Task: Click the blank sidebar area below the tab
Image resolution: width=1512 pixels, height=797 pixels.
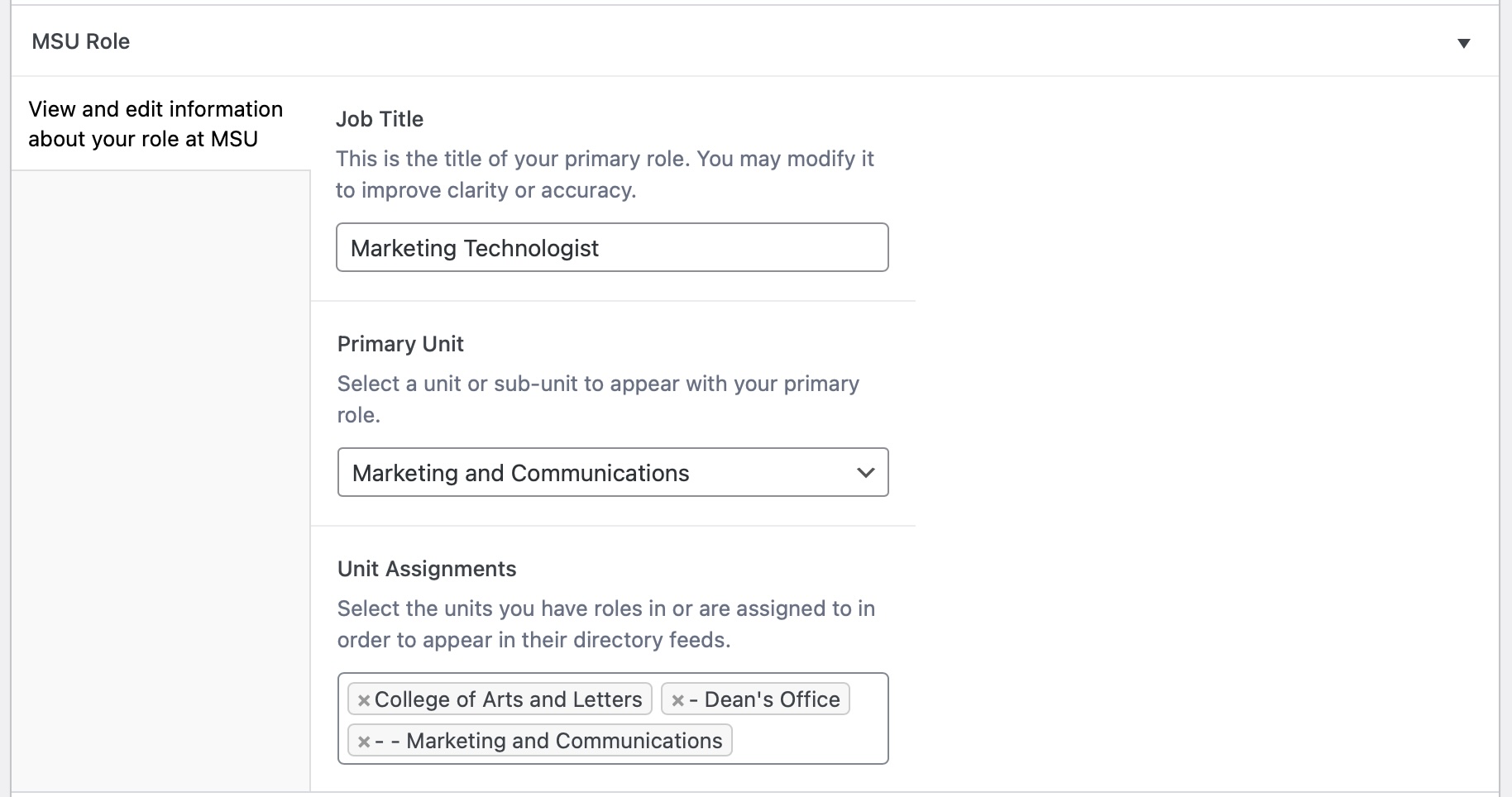Action: pos(160,480)
